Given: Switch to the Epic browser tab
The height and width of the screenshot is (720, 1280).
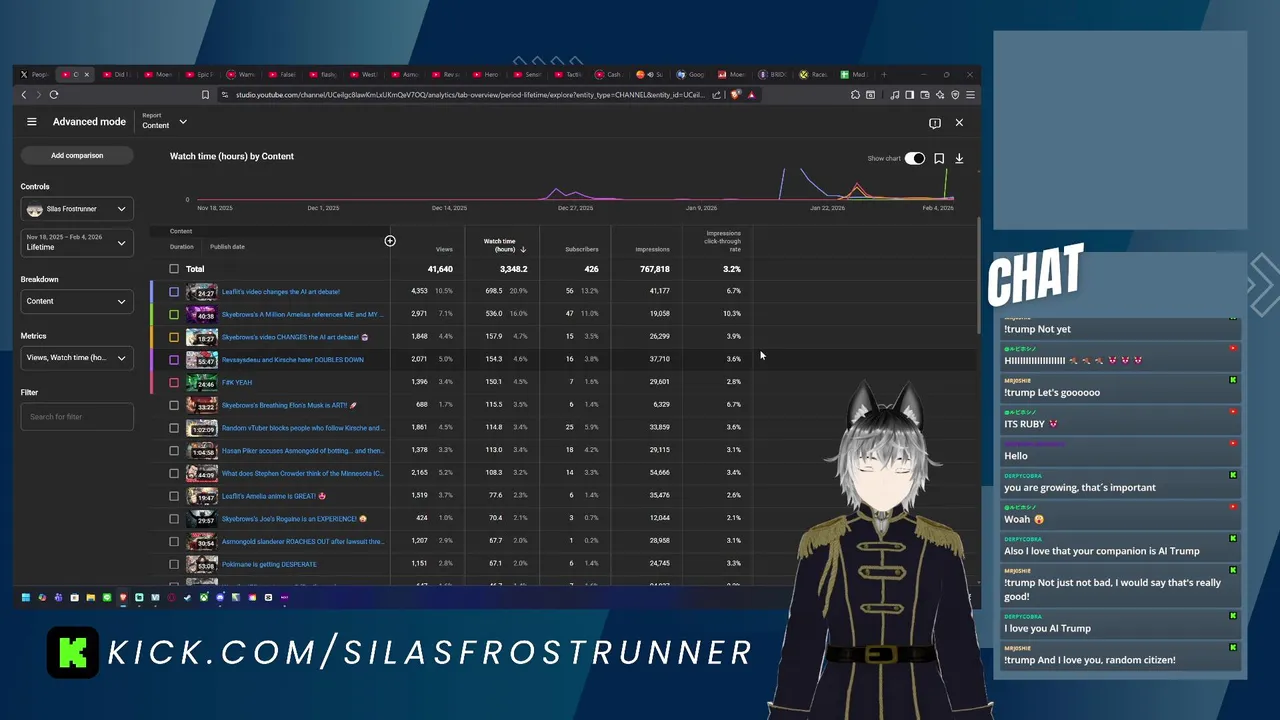Looking at the screenshot, I should point(197,74).
